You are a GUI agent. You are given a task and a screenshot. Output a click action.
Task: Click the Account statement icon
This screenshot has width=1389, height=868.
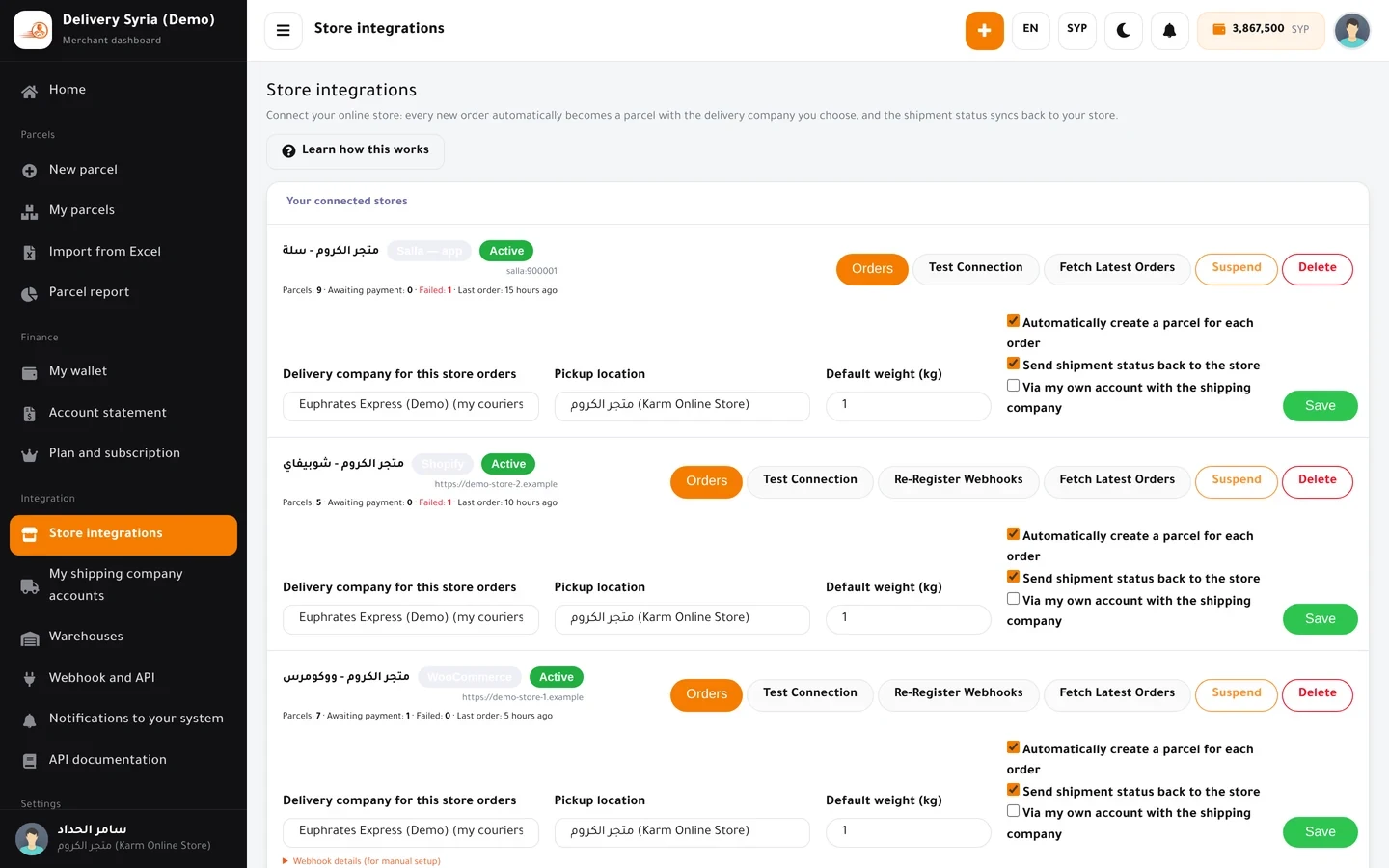click(30, 414)
